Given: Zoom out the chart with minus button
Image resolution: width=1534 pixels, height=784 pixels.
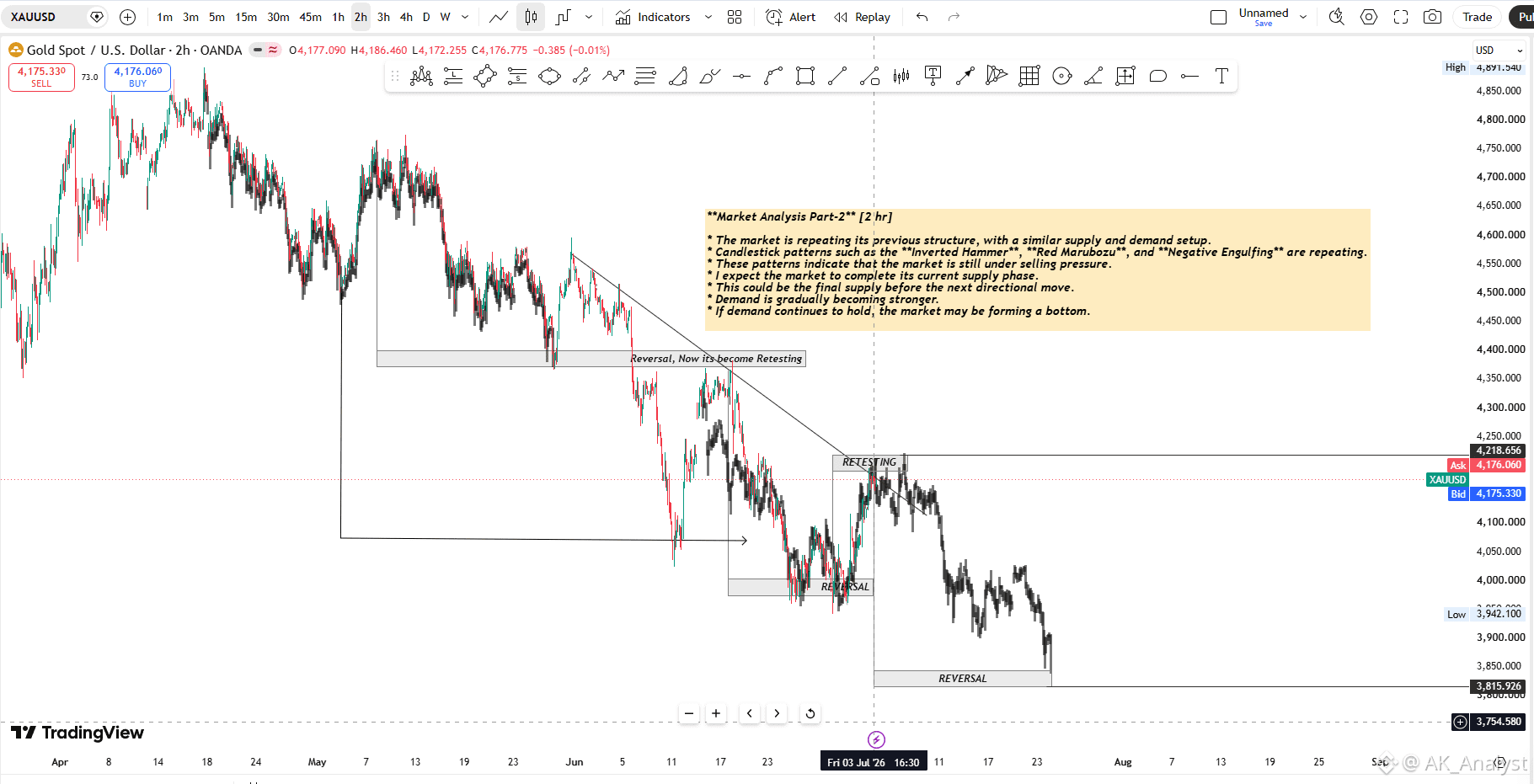Looking at the screenshot, I should coord(689,713).
